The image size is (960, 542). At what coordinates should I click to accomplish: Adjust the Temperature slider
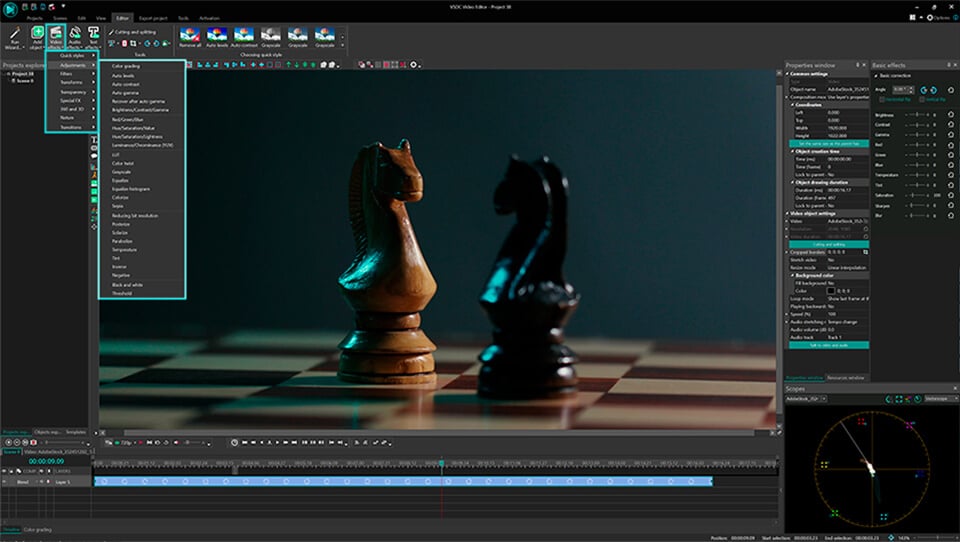pos(917,175)
